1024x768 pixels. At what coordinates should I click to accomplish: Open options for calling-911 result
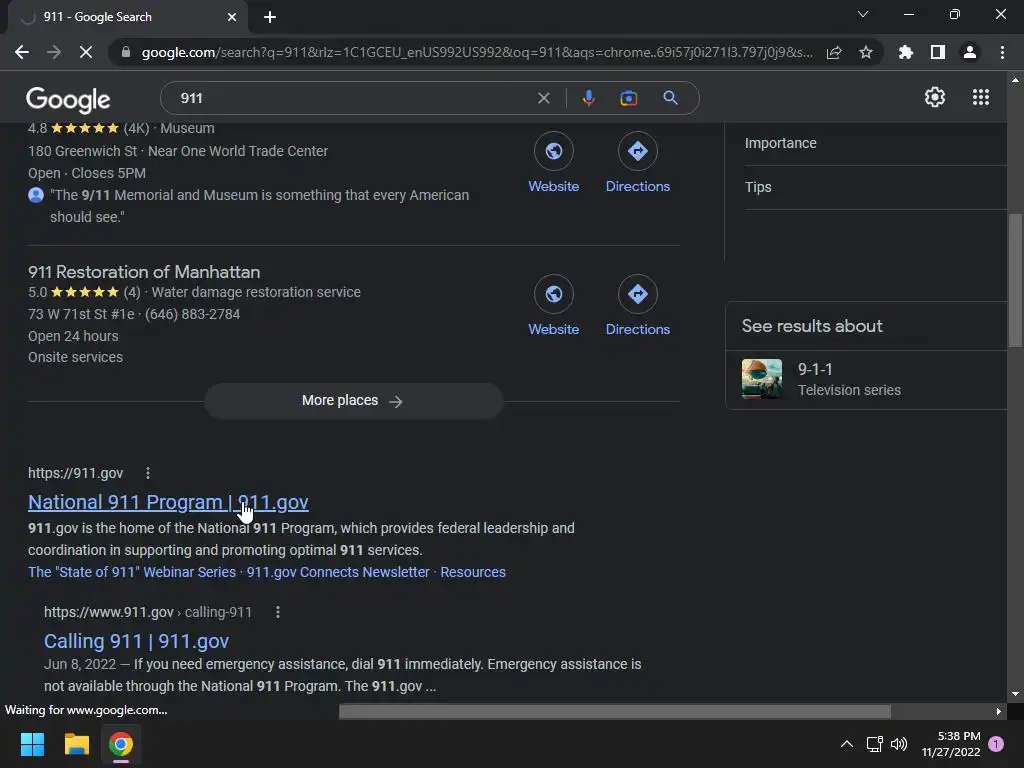[278, 612]
